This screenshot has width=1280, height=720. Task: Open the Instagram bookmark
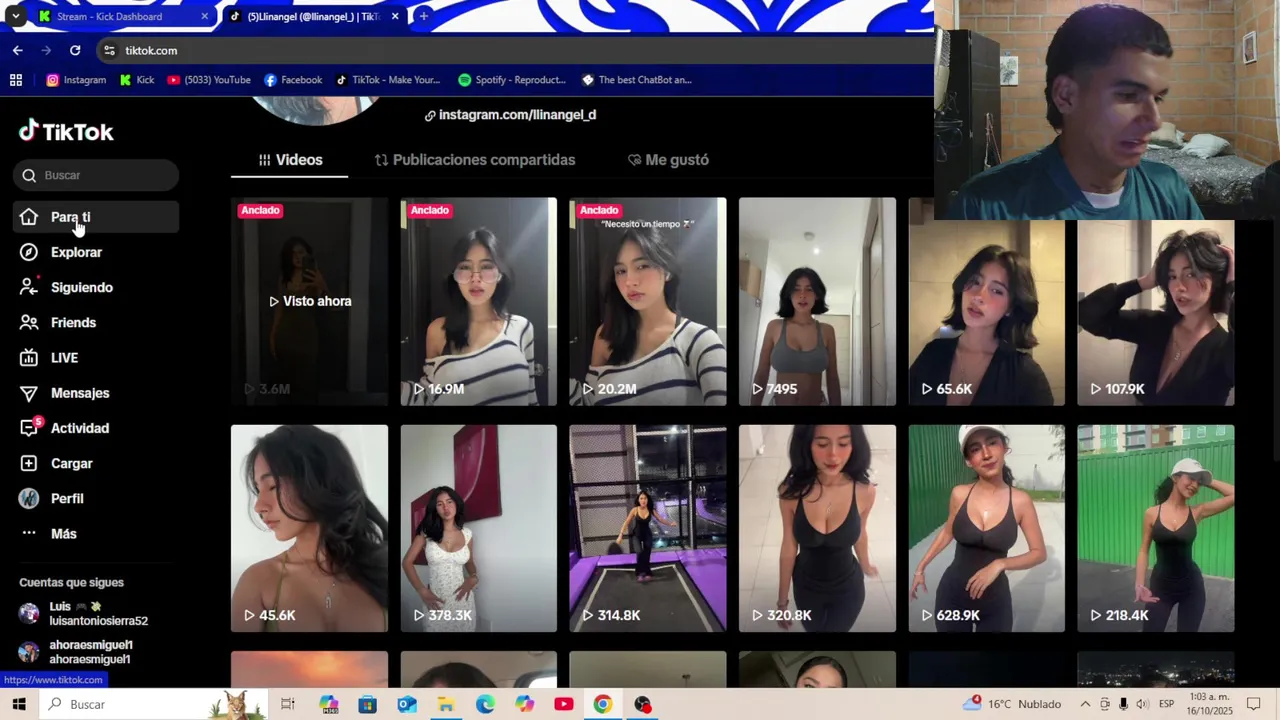tap(76, 80)
